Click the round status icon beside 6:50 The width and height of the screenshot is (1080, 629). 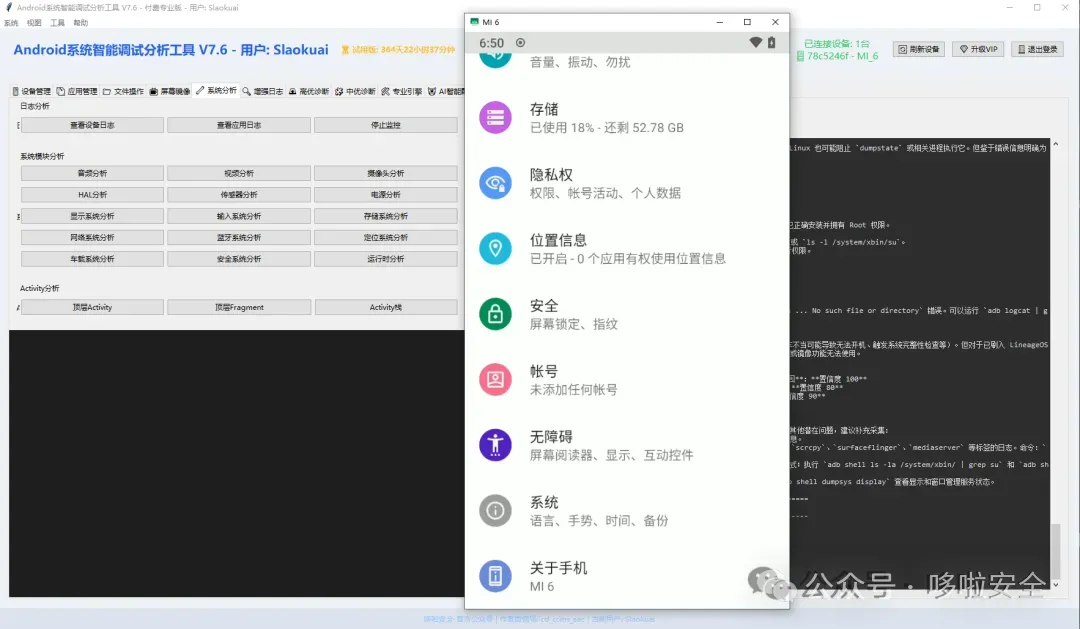click(x=521, y=43)
